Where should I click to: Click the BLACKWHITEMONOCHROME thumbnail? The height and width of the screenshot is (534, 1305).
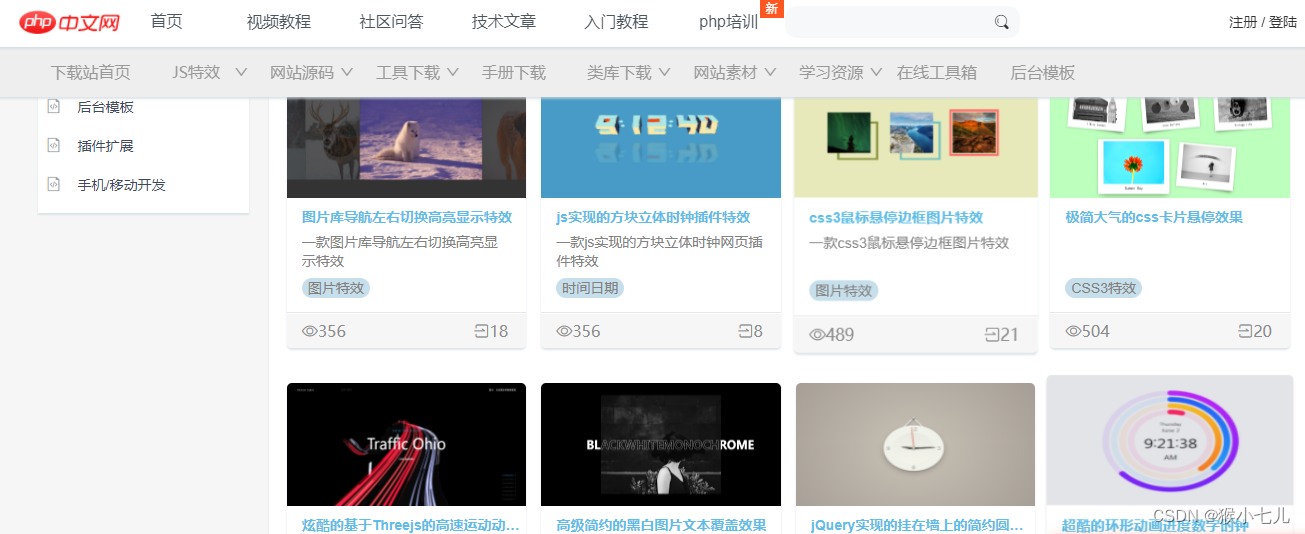pos(660,445)
